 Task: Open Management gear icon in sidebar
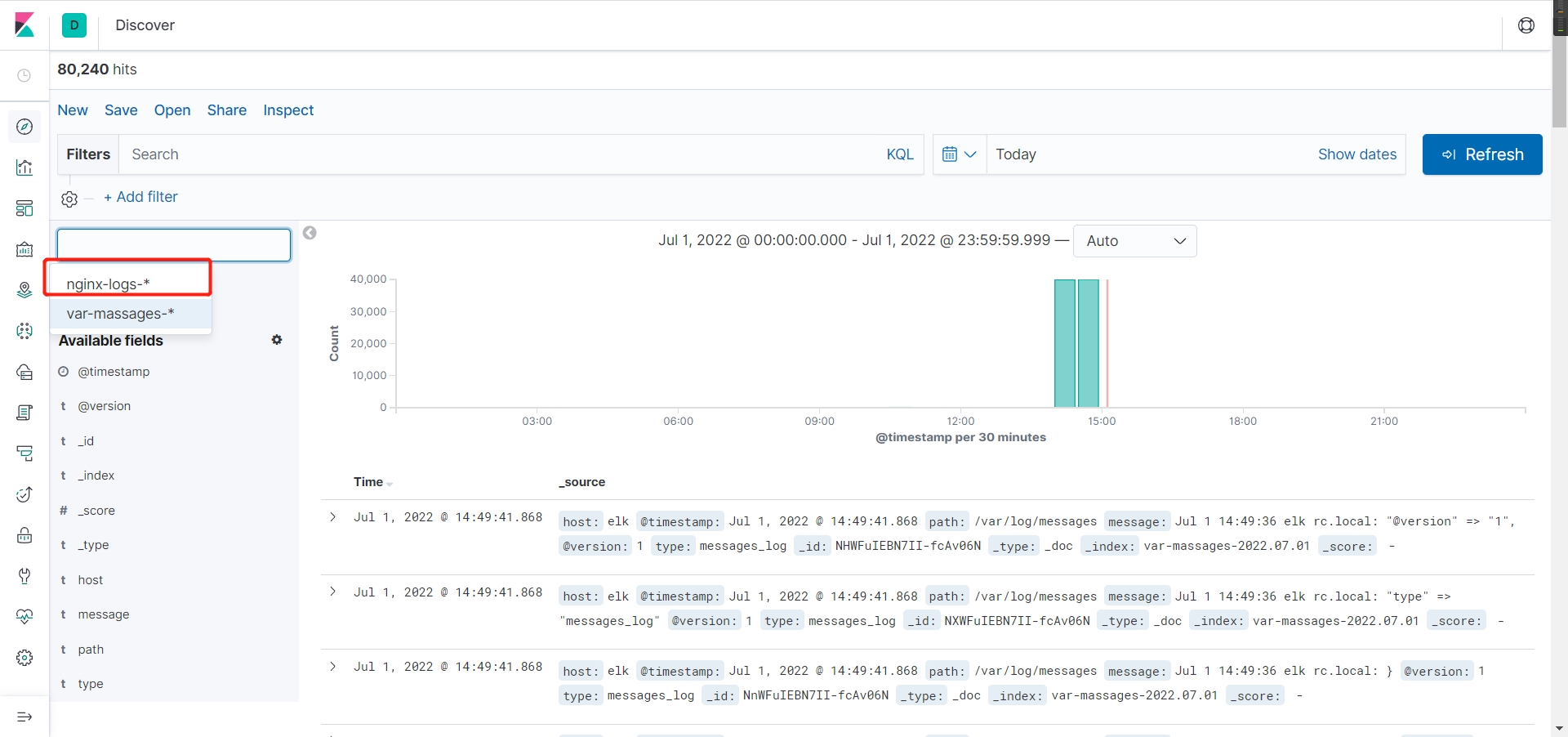click(x=24, y=658)
